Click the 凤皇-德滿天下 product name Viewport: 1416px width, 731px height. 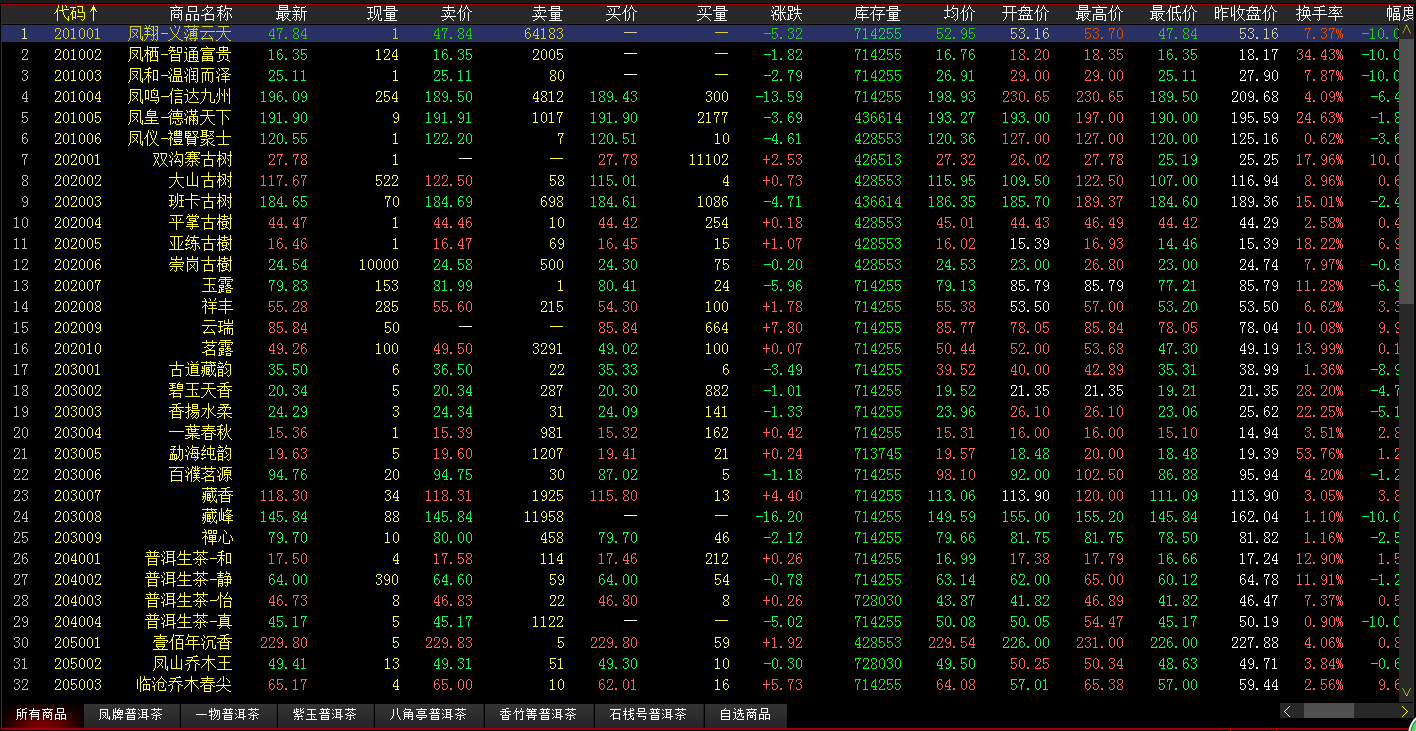tap(181, 118)
